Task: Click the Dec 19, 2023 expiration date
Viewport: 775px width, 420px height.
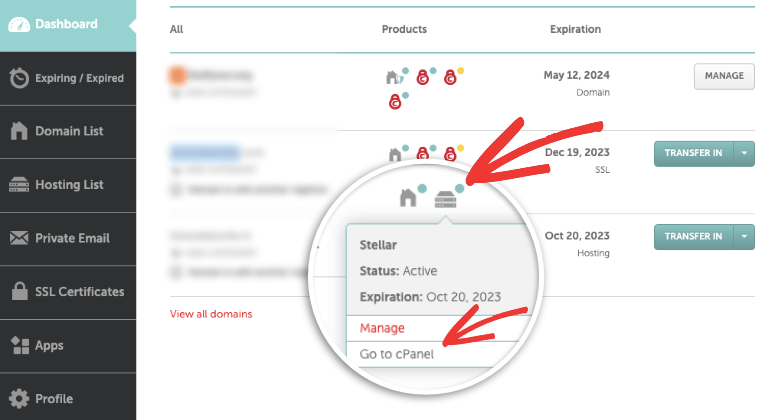Action: [x=577, y=152]
